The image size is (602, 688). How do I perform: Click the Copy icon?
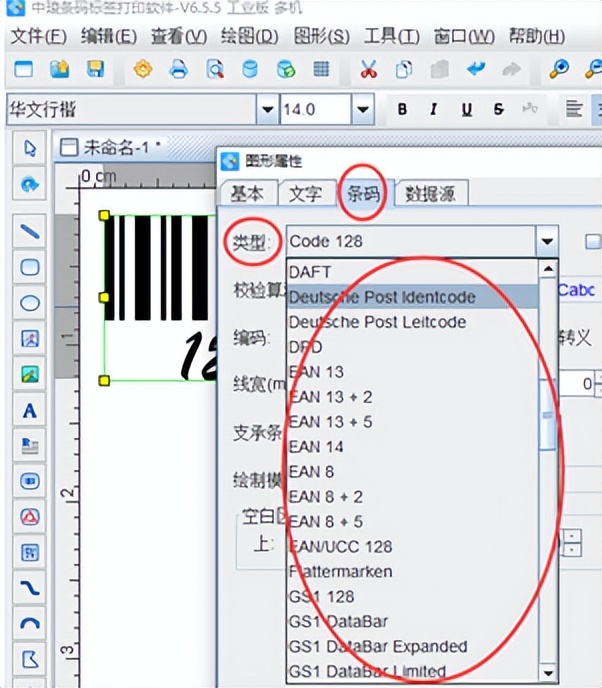click(404, 69)
